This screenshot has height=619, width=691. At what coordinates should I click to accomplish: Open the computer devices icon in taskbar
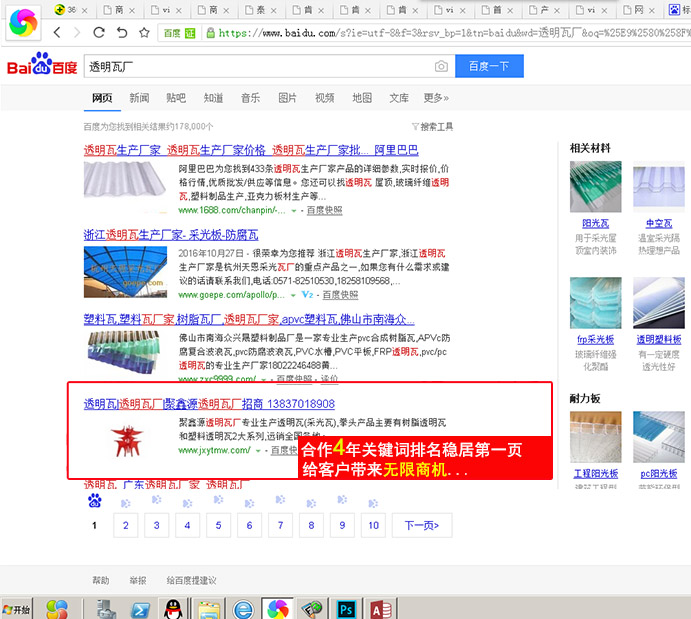106,609
